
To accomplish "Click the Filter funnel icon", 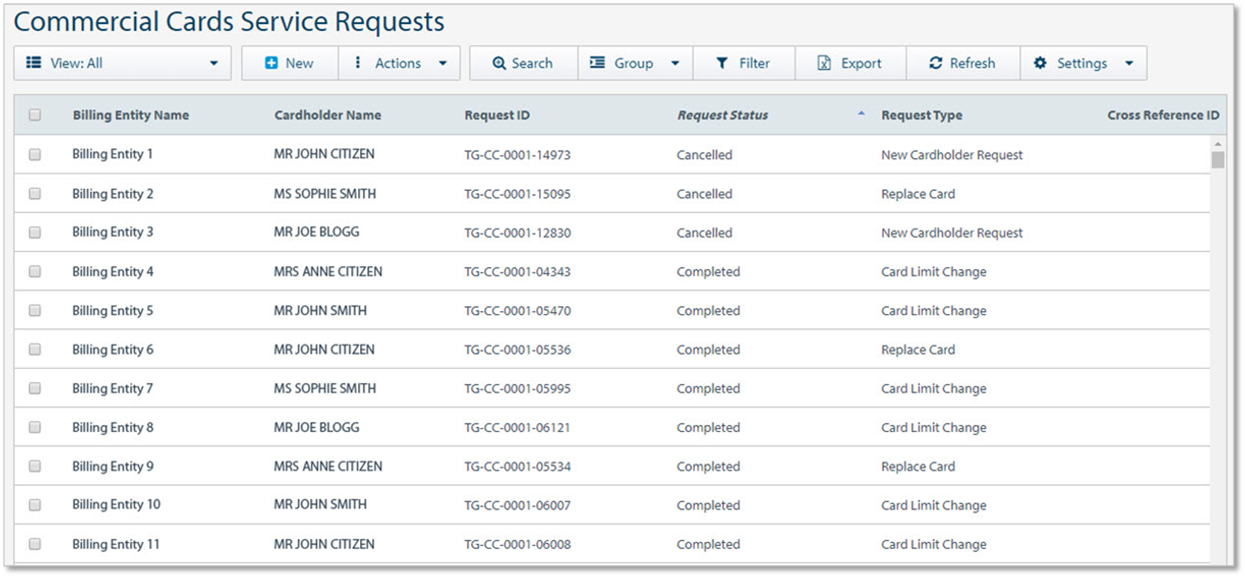I will pyautogui.click(x=723, y=62).
